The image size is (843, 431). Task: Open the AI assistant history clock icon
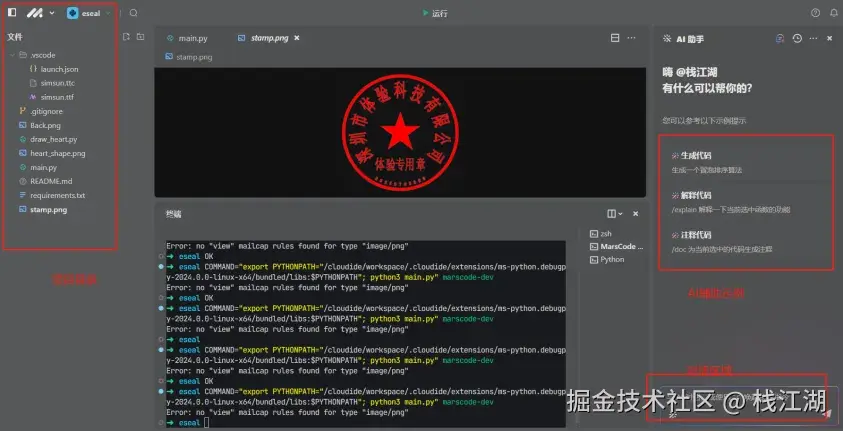tap(797, 38)
